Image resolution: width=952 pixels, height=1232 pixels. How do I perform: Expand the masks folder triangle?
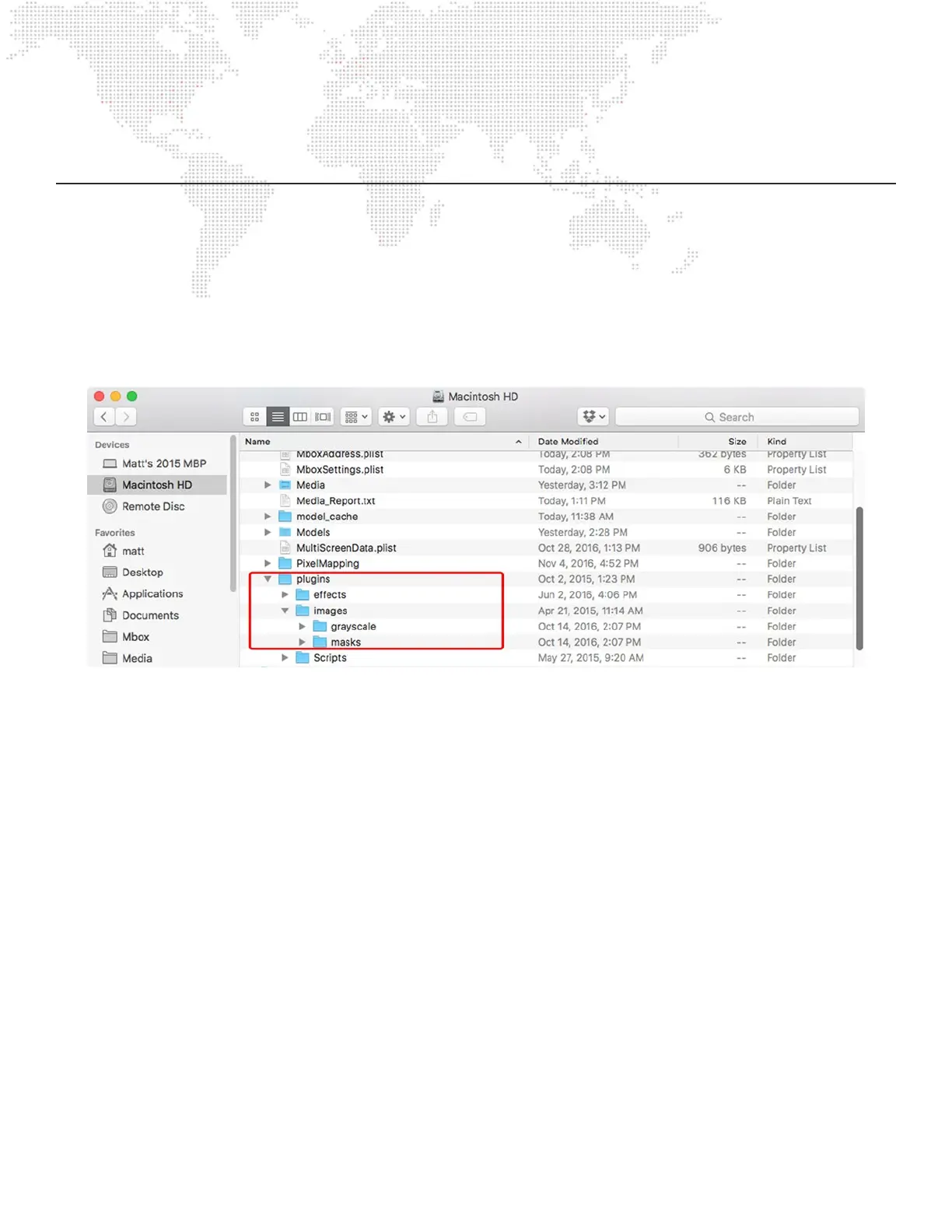[302, 642]
